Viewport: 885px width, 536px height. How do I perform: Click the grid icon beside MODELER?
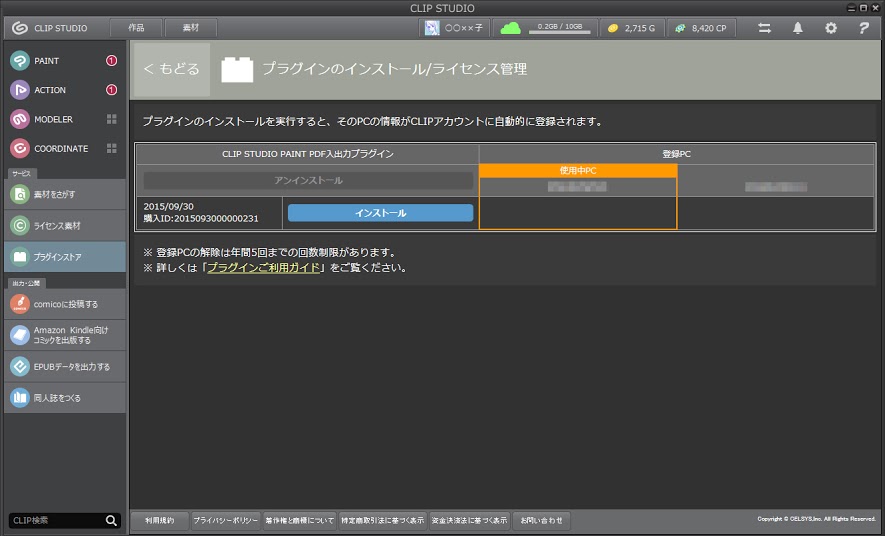coord(112,119)
